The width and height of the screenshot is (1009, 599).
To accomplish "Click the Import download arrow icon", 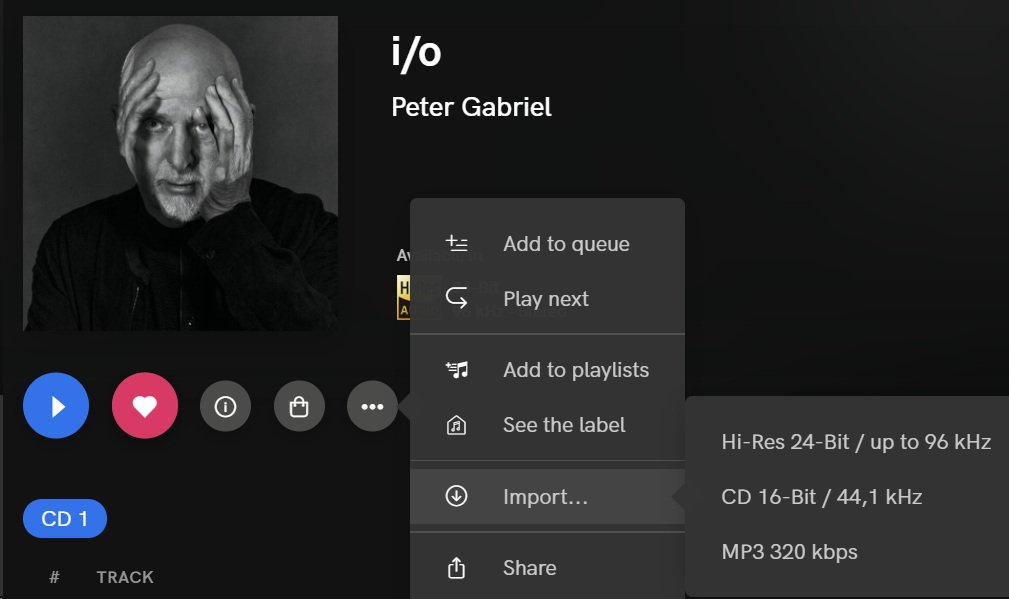I will point(457,497).
